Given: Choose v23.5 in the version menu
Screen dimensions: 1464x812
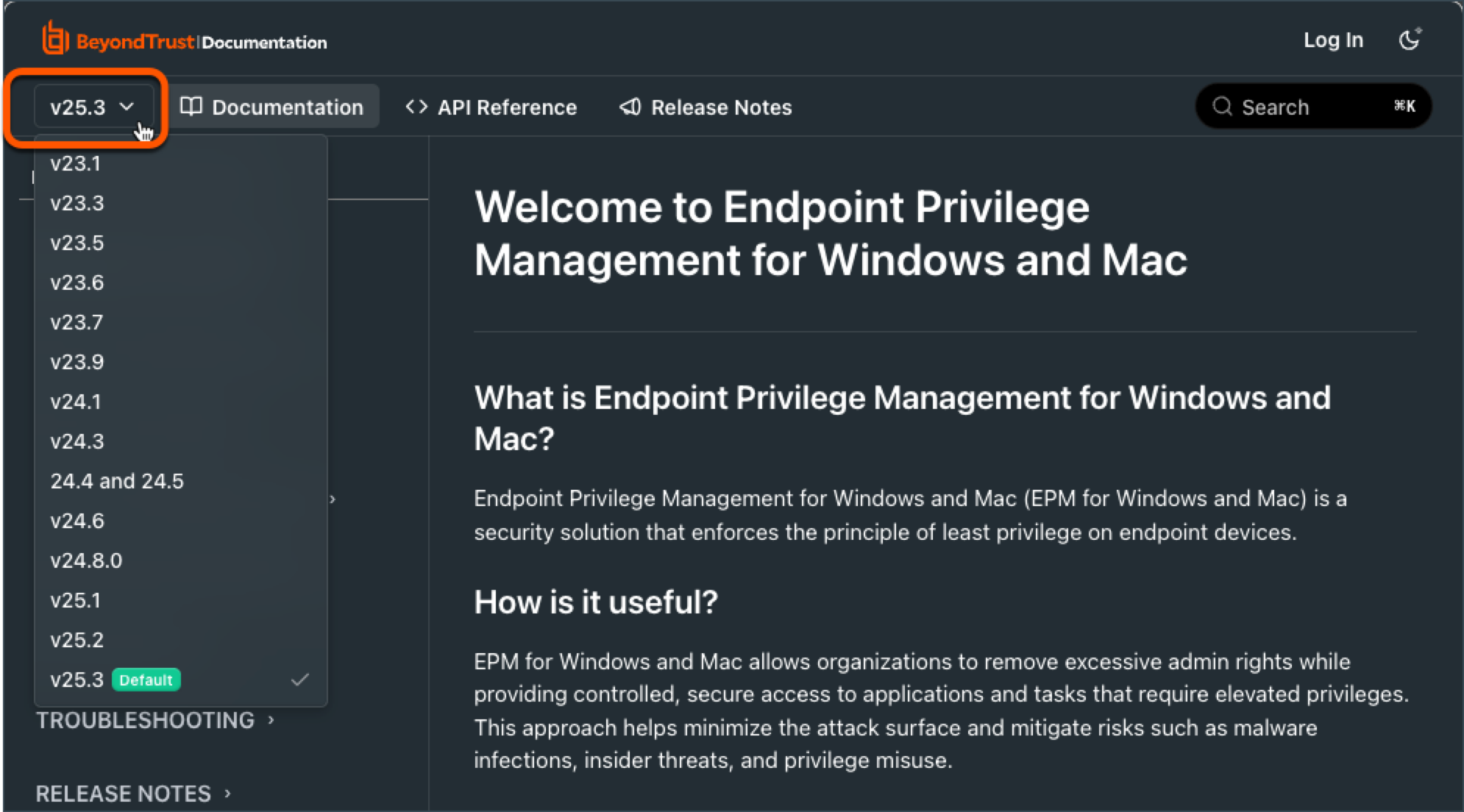Looking at the screenshot, I should tap(181, 243).
